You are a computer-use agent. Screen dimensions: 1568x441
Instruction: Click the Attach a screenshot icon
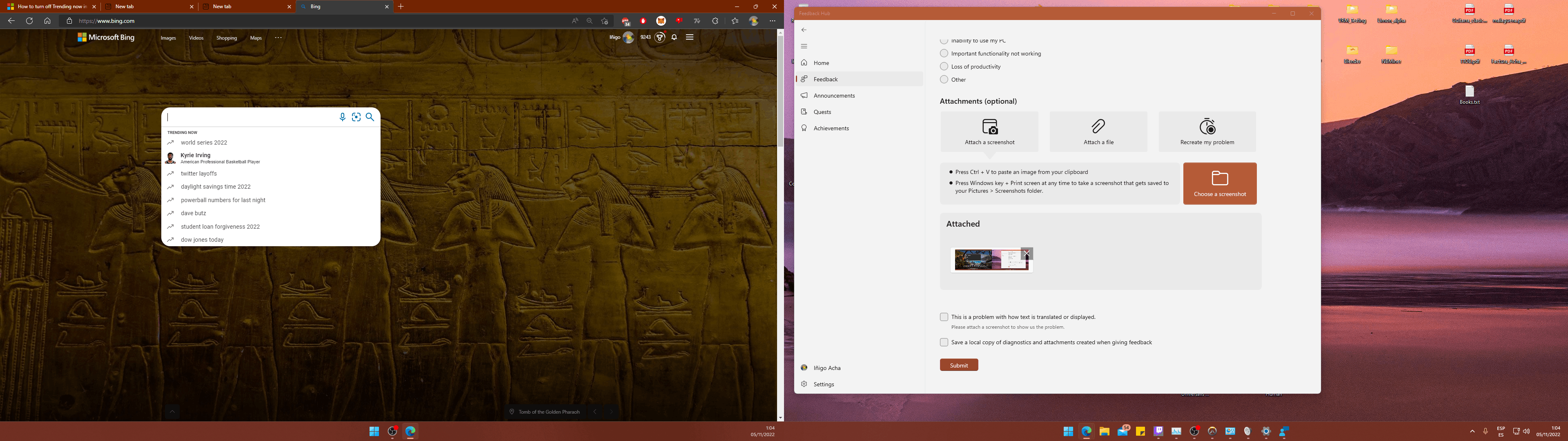pyautogui.click(x=990, y=127)
